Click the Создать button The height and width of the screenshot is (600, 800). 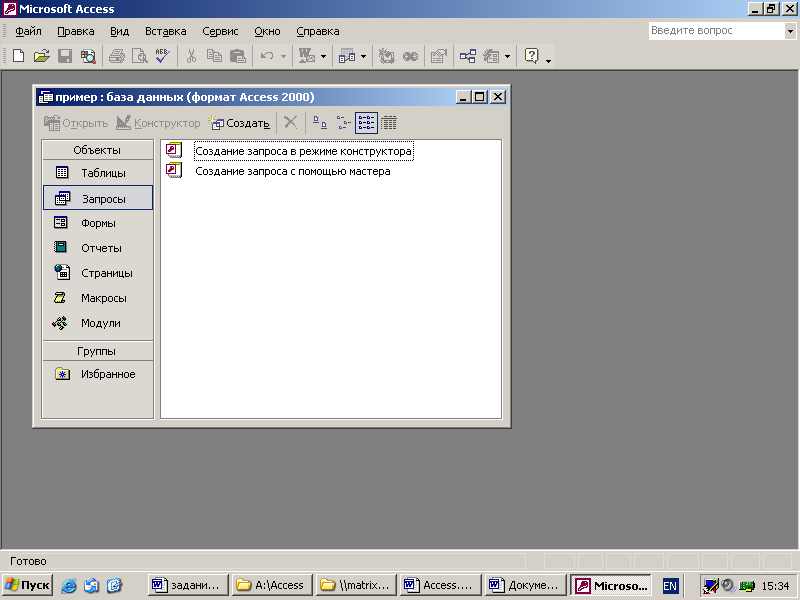(x=239, y=123)
